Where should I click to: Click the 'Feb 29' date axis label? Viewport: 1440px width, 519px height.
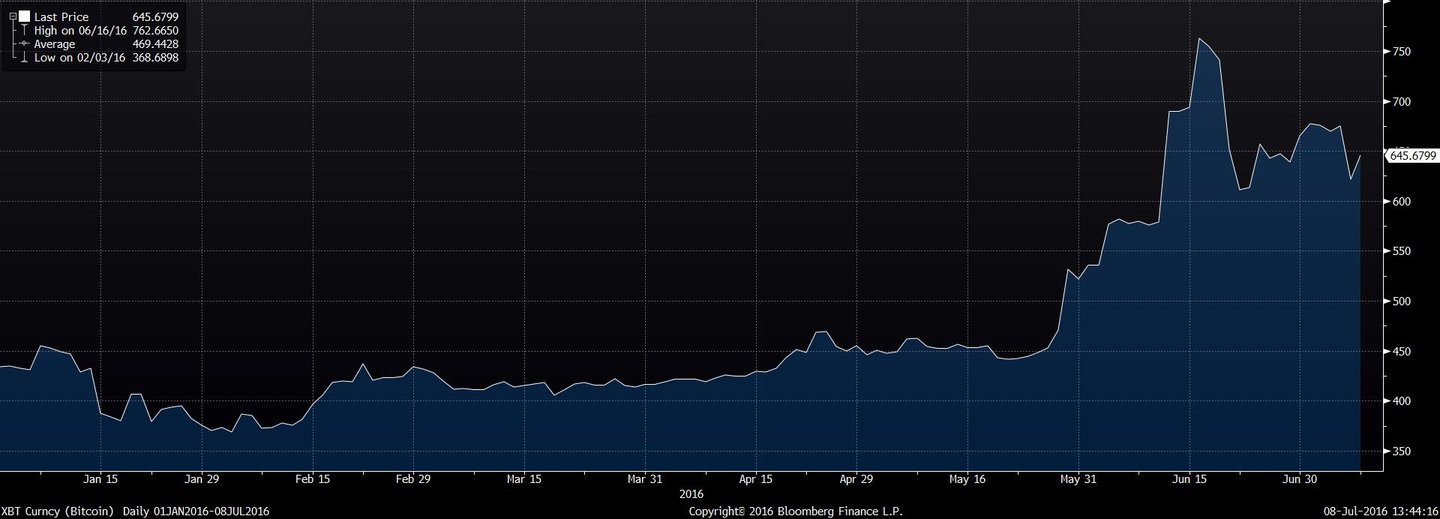[x=413, y=480]
